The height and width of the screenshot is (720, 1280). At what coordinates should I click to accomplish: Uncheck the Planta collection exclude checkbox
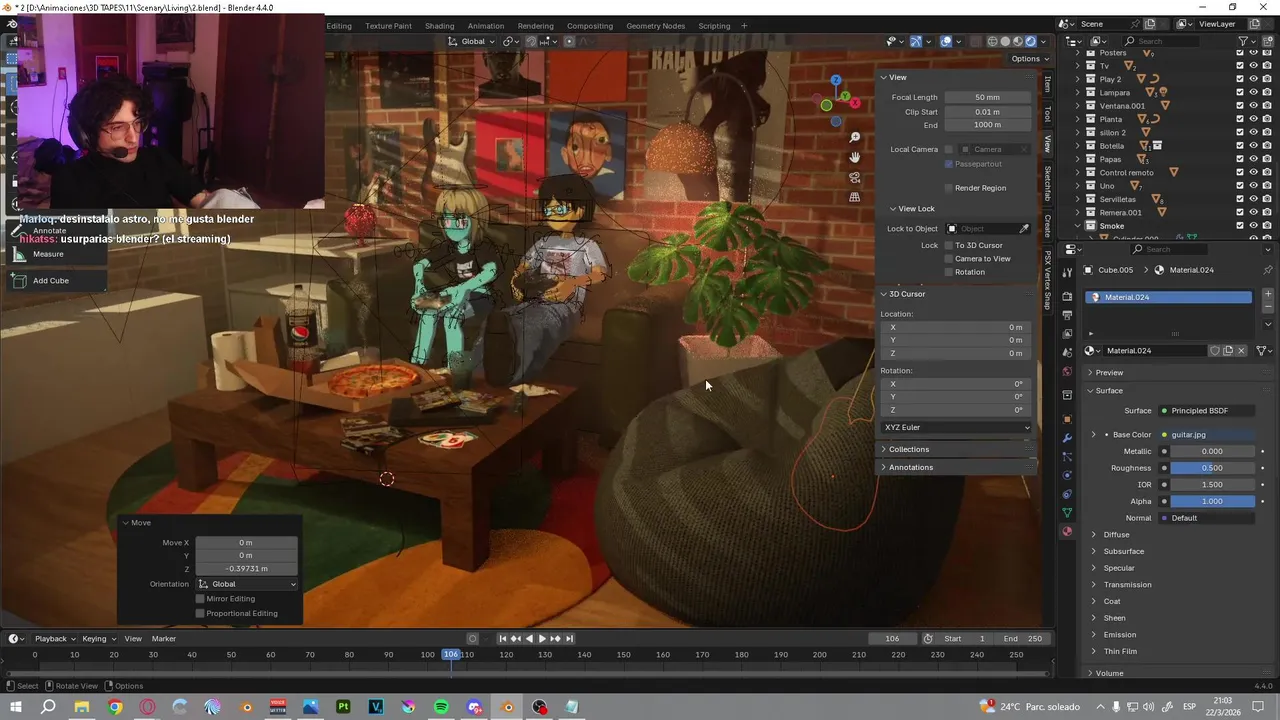click(1240, 119)
